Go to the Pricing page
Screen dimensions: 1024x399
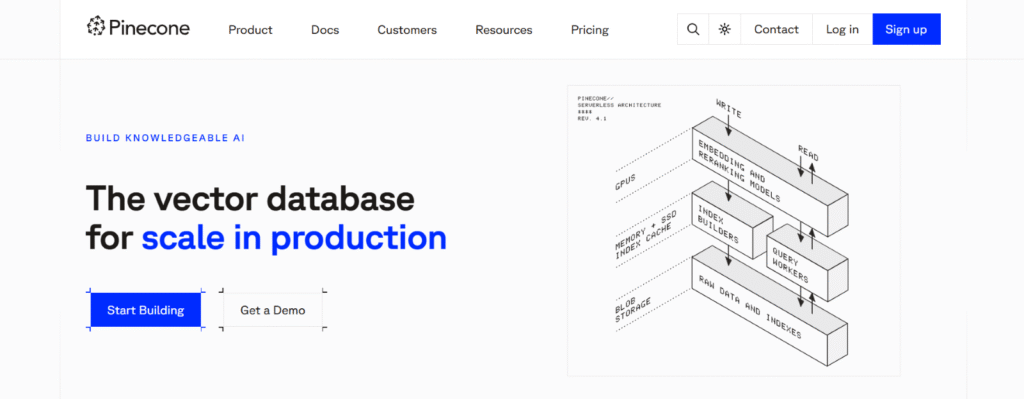tap(590, 30)
